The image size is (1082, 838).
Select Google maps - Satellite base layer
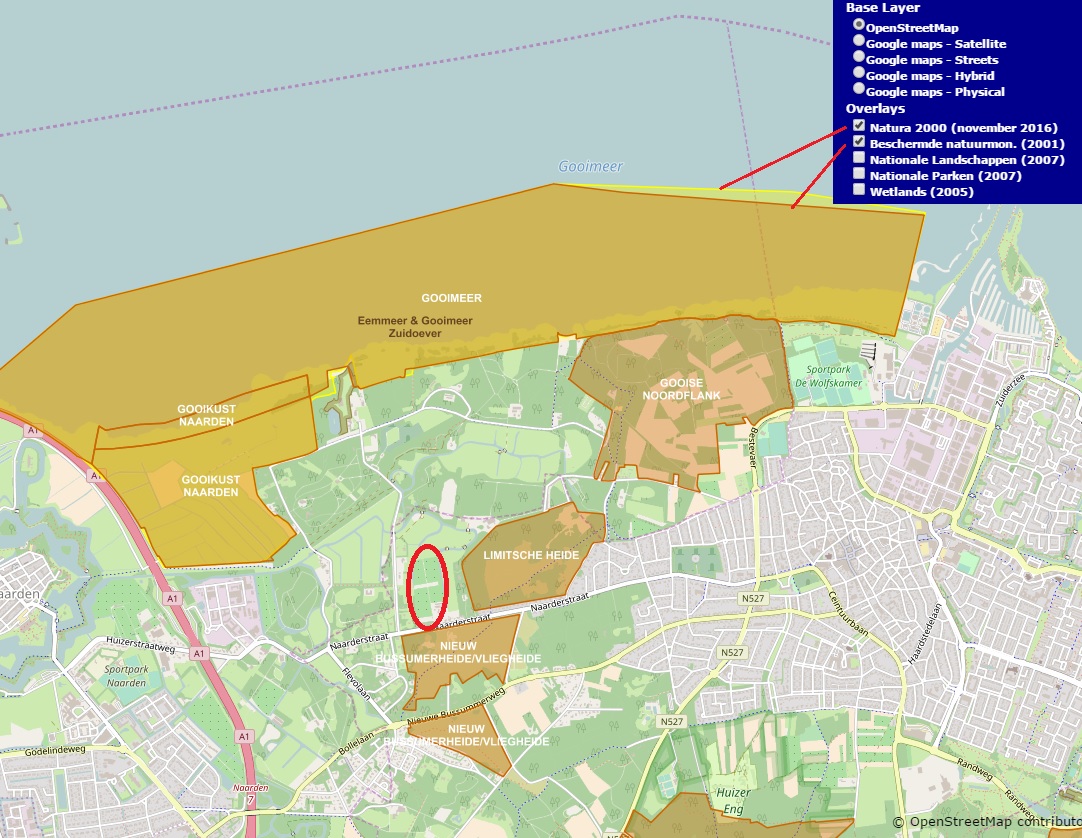pos(858,41)
